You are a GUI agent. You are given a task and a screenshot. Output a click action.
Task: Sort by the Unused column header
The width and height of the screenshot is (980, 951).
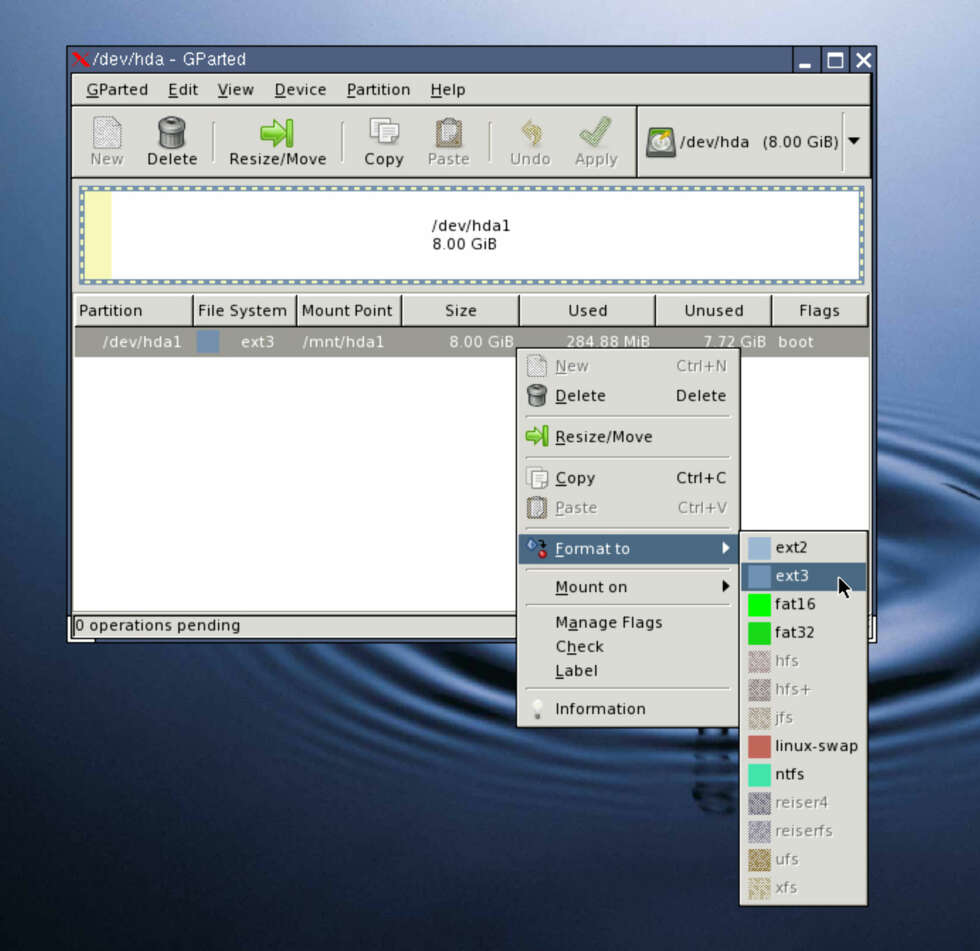[x=713, y=311]
